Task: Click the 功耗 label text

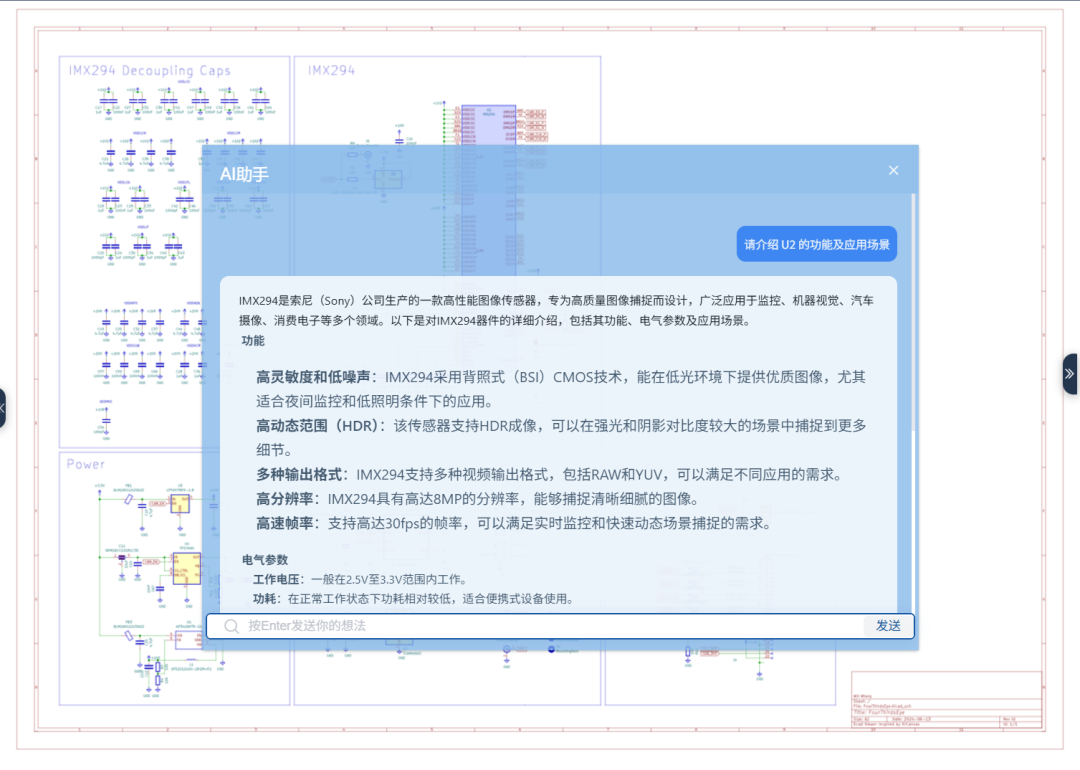Action: point(264,599)
